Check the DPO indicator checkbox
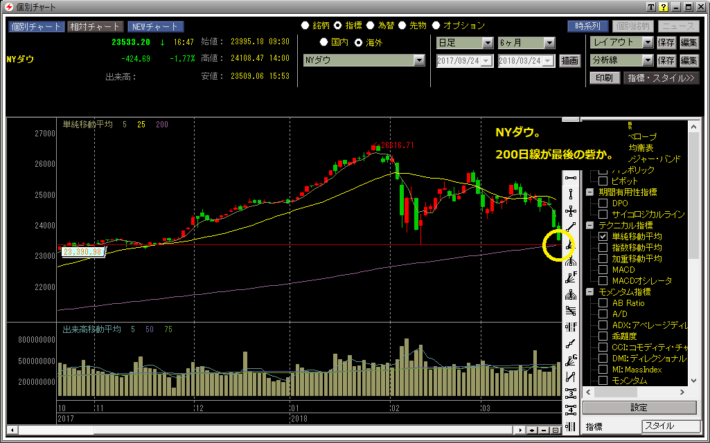The height and width of the screenshot is (443, 710). click(603, 203)
